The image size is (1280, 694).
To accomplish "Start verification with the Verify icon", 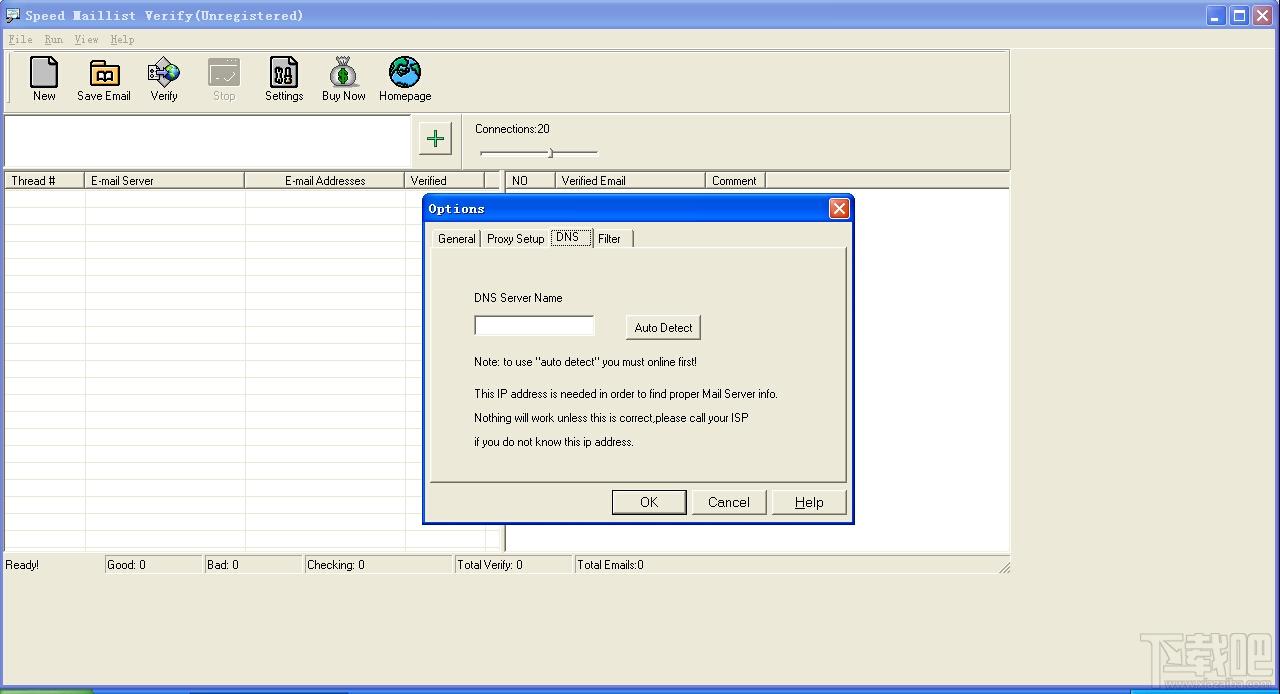I will coord(164,80).
